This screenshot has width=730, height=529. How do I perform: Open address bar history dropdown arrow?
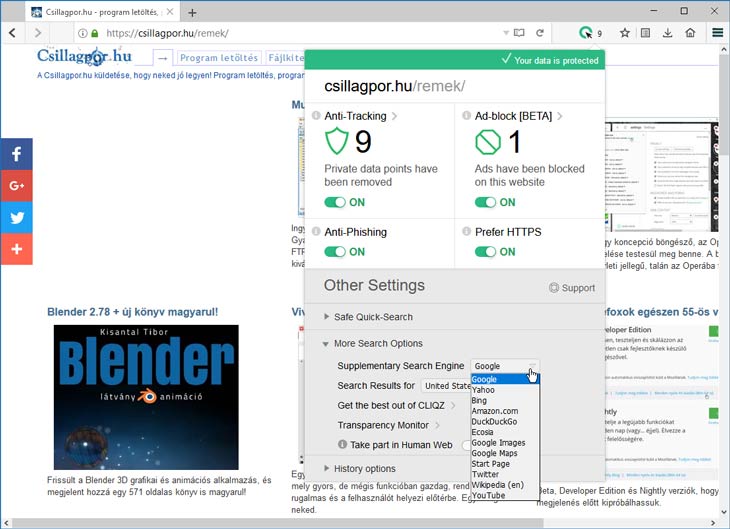click(506, 33)
